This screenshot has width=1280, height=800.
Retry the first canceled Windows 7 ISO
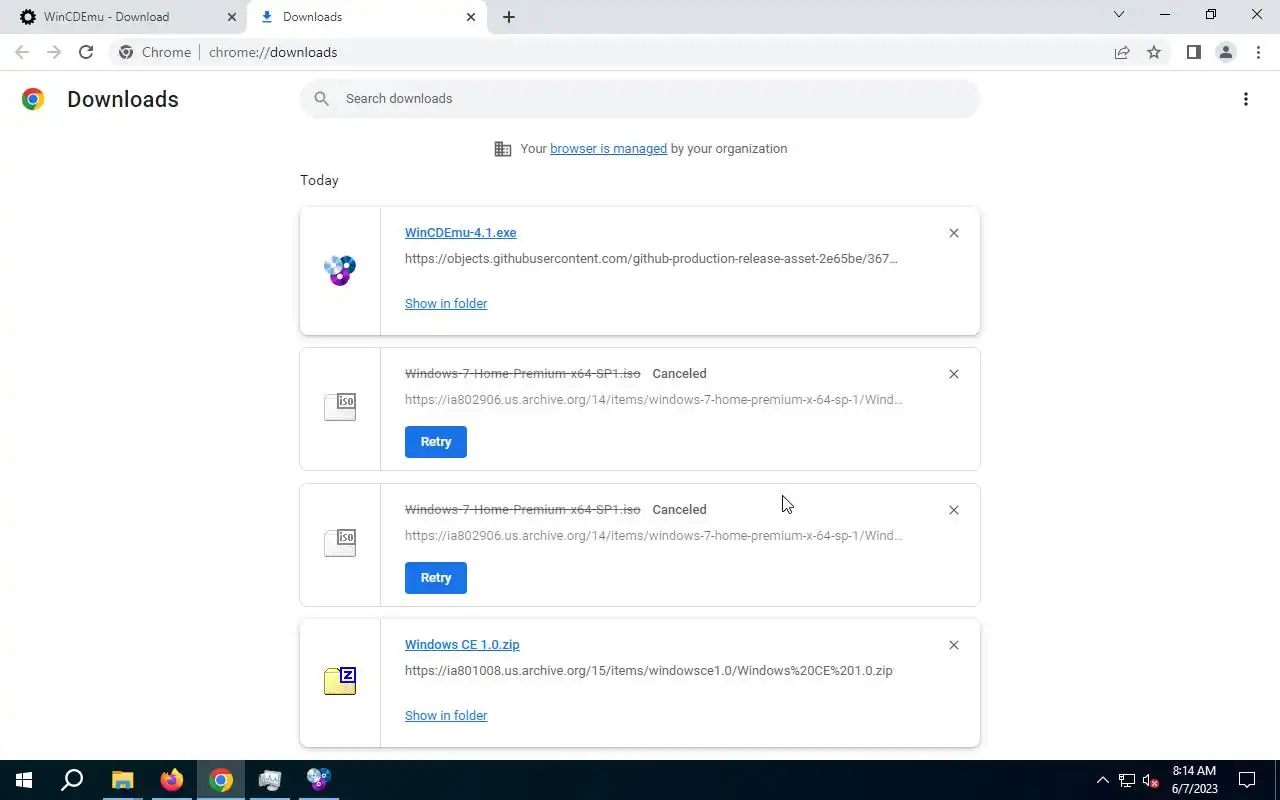[436, 442]
